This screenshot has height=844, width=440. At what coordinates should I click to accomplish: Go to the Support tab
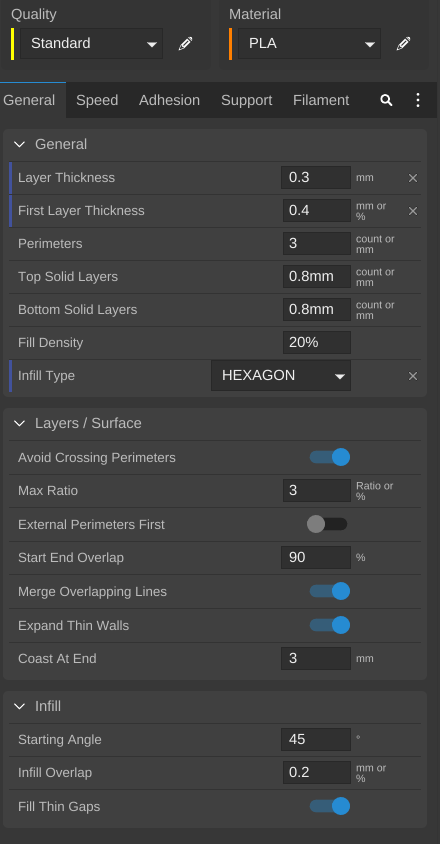pos(247,100)
